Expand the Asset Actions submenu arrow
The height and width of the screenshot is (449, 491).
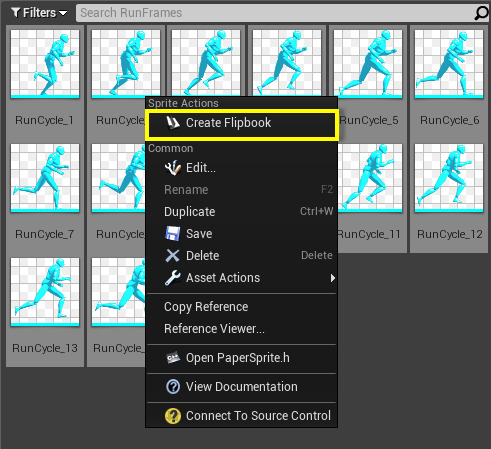332,278
